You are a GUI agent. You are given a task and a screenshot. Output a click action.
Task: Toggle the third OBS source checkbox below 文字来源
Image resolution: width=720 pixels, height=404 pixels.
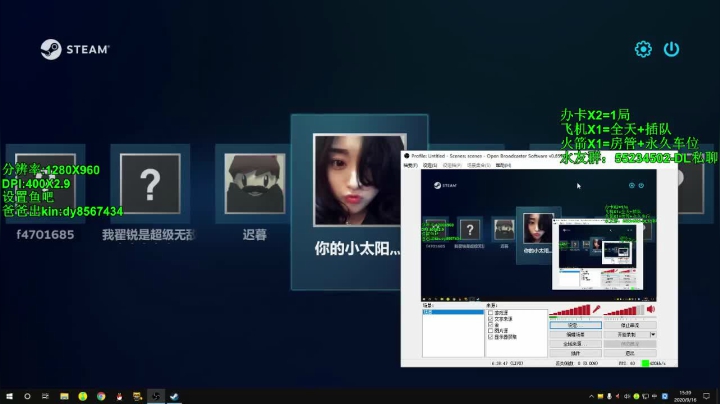click(x=490, y=325)
